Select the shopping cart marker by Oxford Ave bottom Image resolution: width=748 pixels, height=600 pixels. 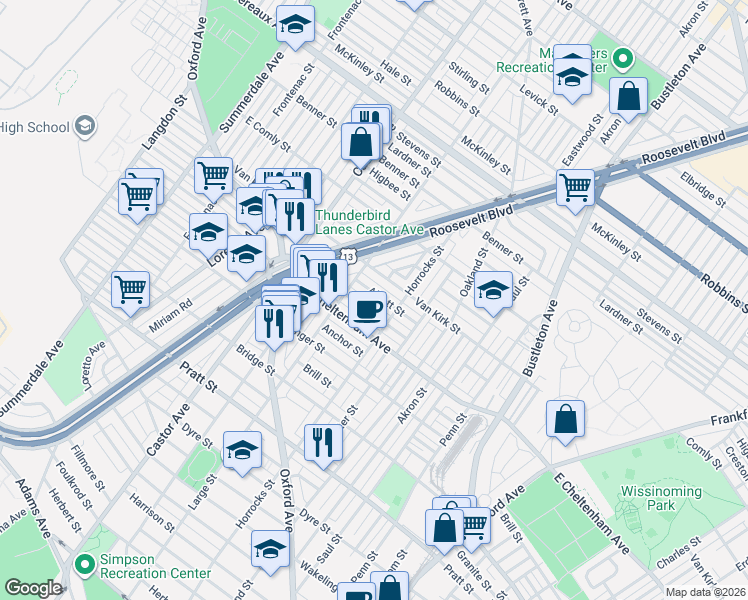click(x=473, y=528)
